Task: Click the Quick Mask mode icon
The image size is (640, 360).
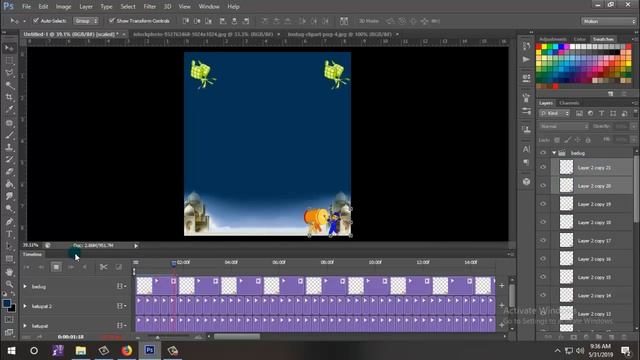Action: 9,320
